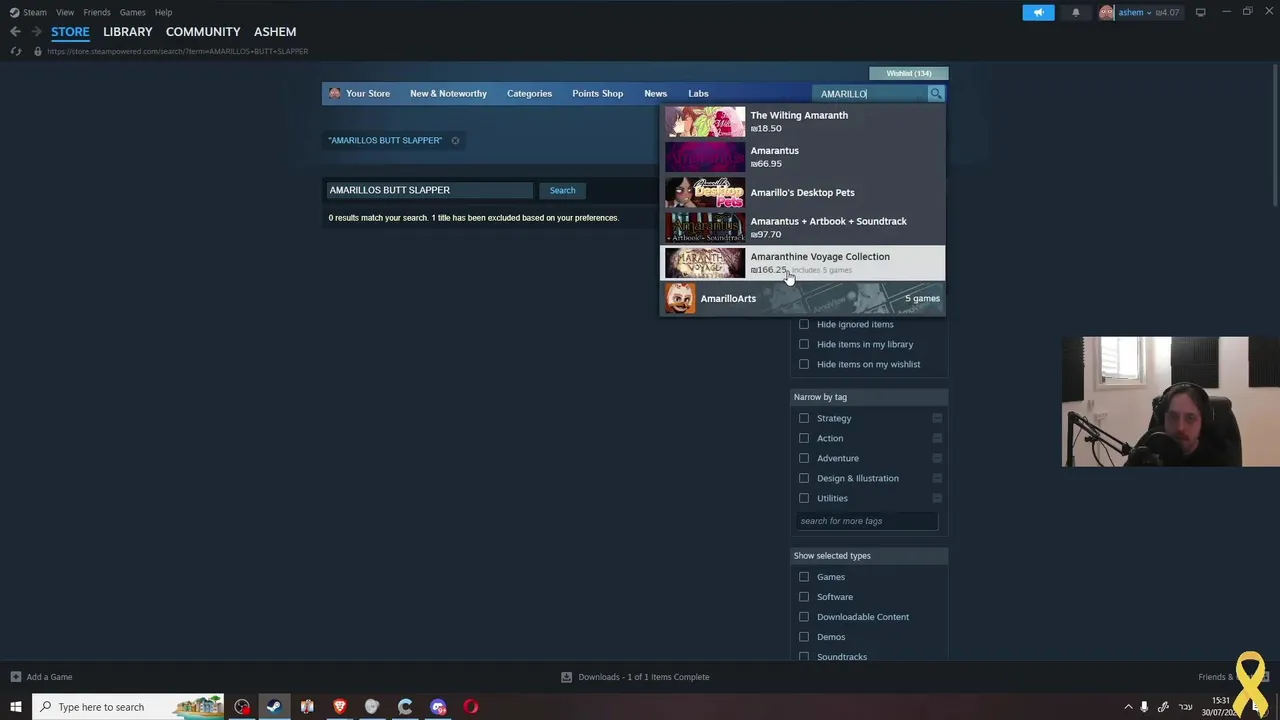Expand the Categories menu
Screen dimensions: 1280x720
pyautogui.click(x=529, y=94)
